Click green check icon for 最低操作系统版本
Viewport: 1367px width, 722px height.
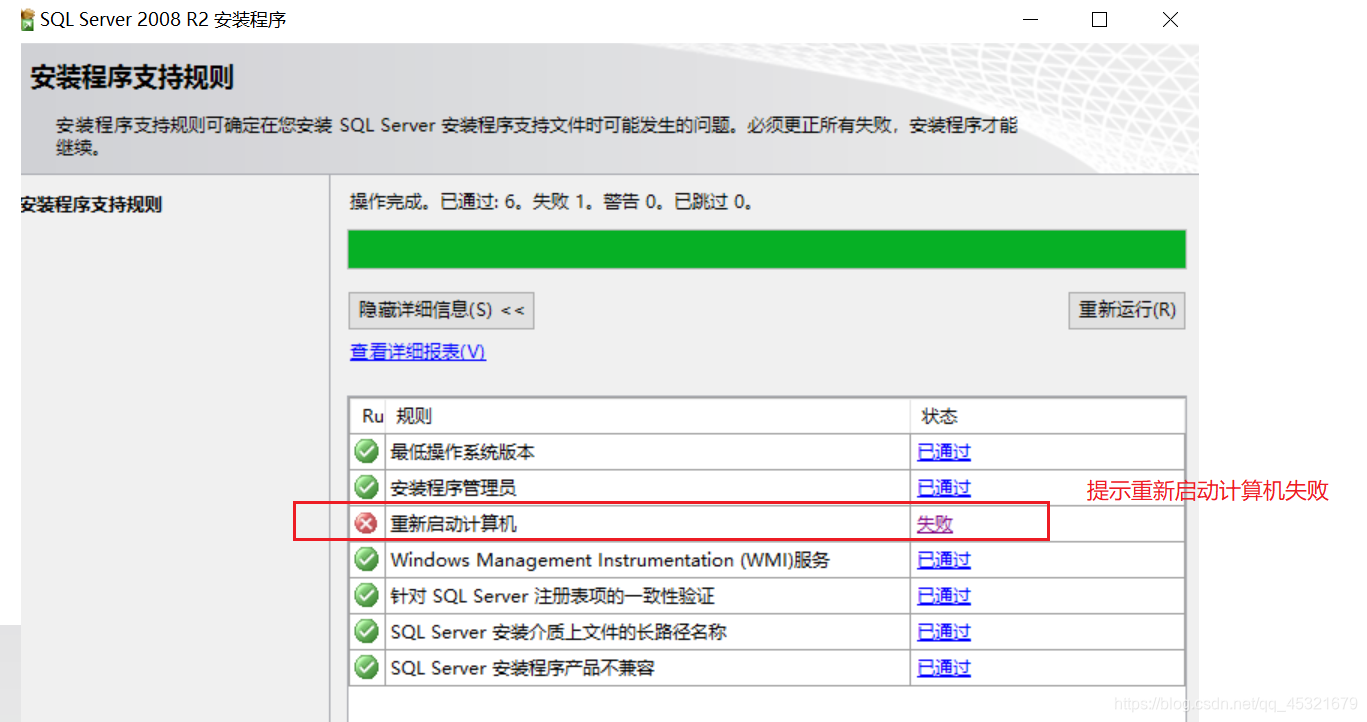pos(367,451)
